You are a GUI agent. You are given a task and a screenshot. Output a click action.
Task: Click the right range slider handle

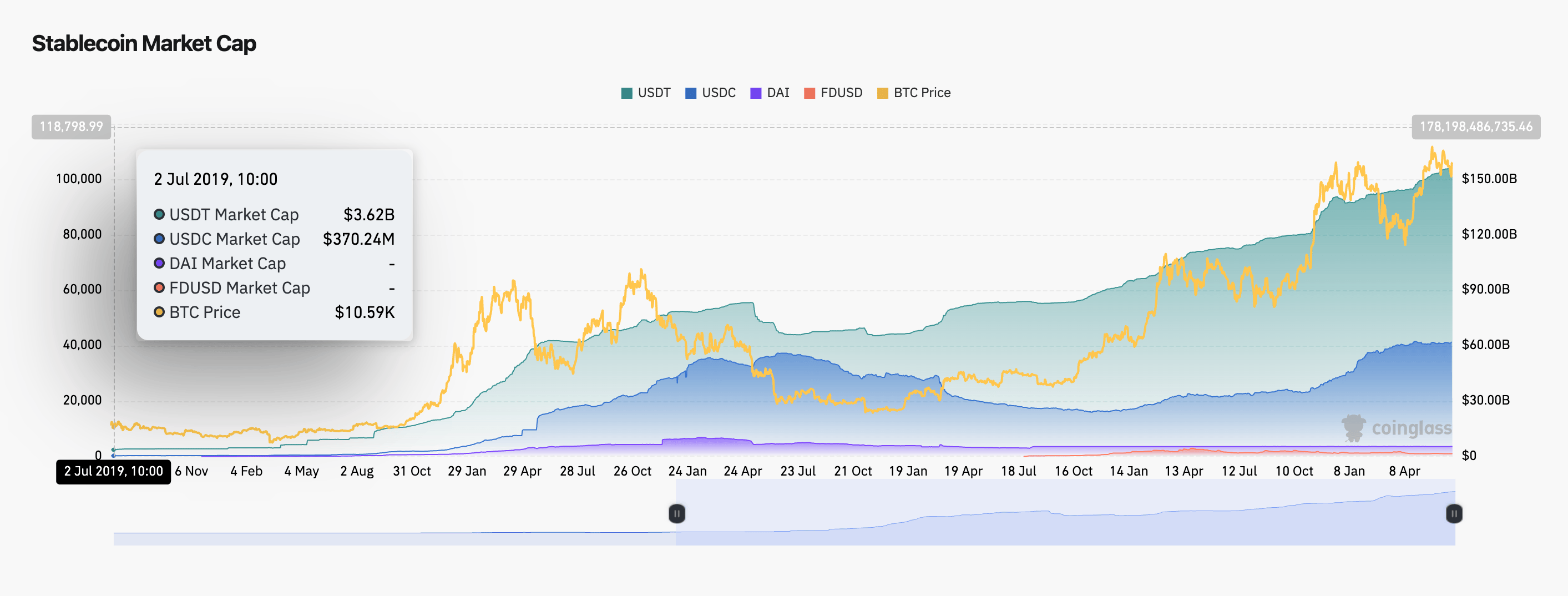[1454, 514]
